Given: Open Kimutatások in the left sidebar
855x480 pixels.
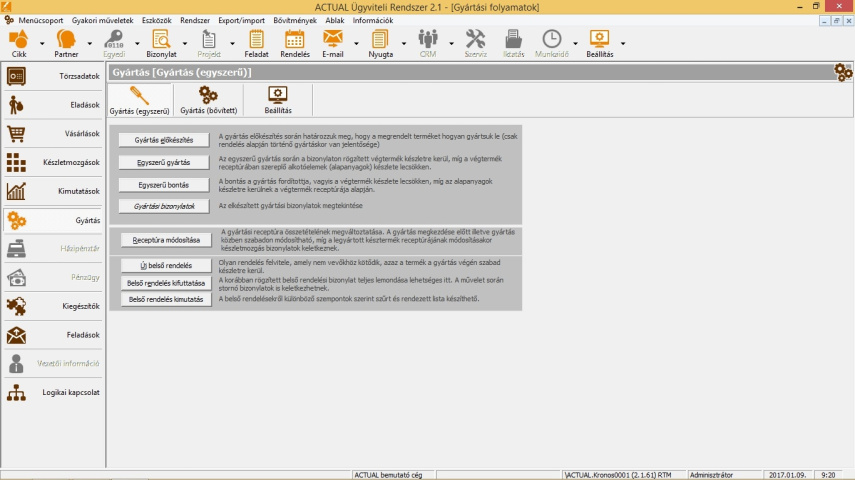Looking at the screenshot, I should coord(52,191).
